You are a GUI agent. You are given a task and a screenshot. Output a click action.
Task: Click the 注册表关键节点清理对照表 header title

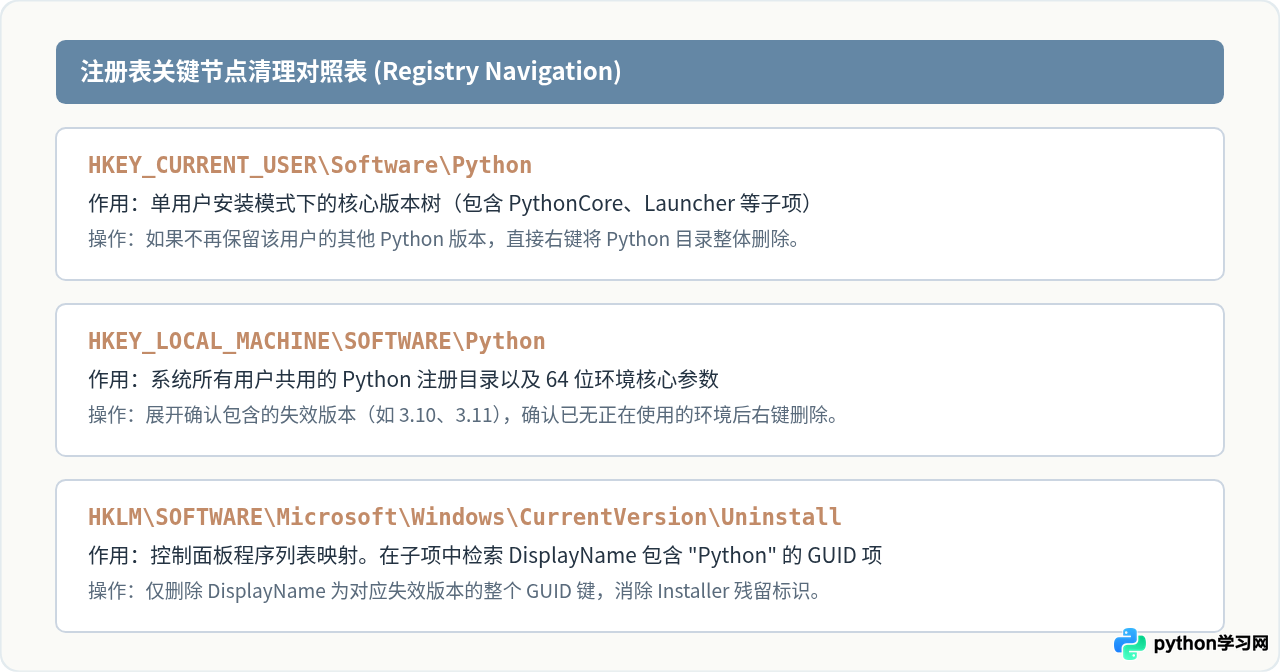coord(351,72)
